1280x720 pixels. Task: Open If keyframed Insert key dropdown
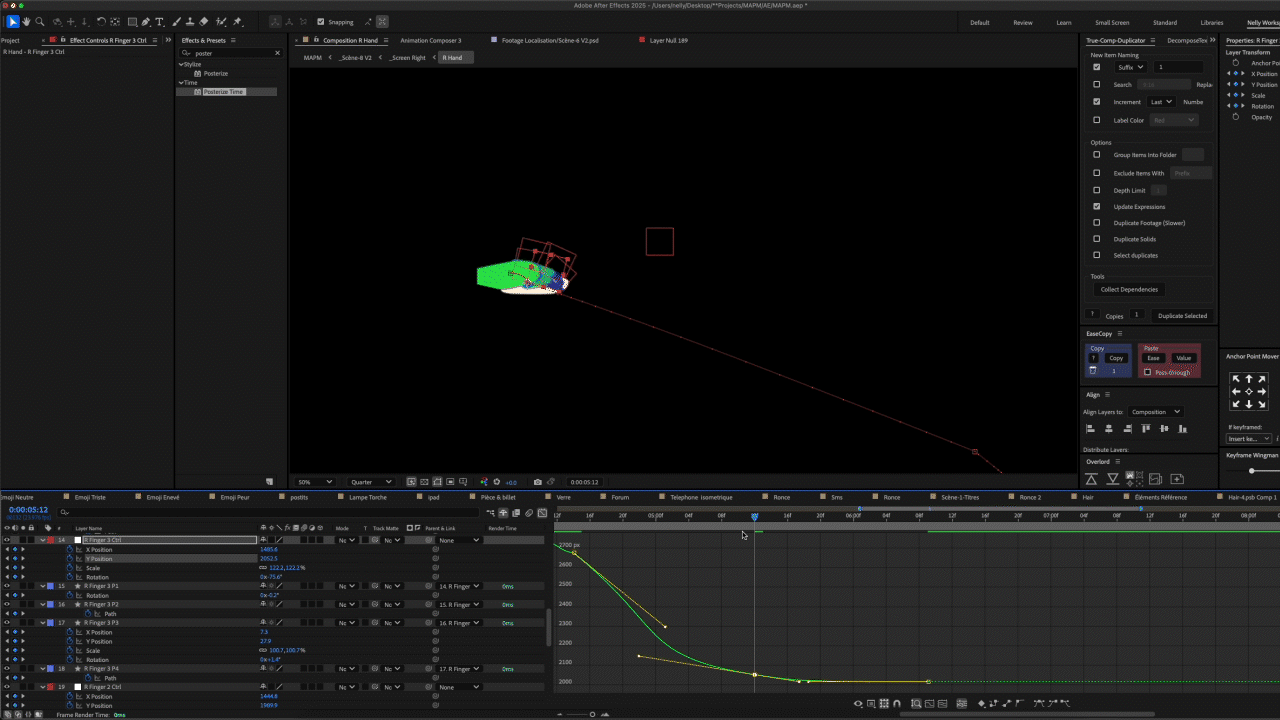[x=1250, y=438]
